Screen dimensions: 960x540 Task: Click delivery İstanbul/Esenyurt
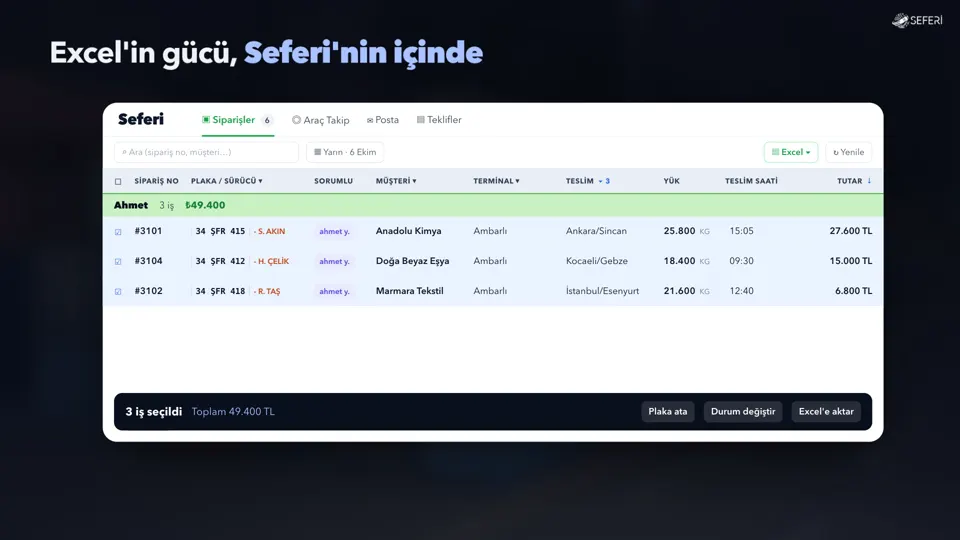(x=602, y=291)
